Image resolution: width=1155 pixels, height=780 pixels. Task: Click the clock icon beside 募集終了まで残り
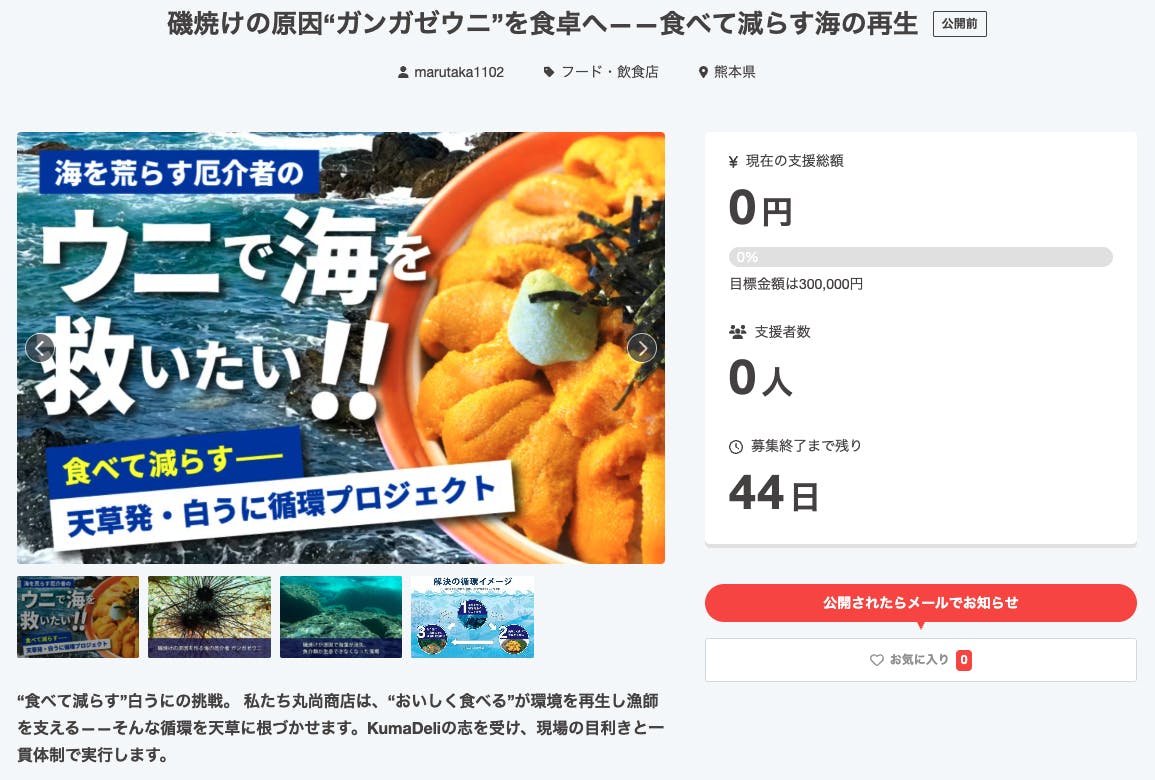735,446
